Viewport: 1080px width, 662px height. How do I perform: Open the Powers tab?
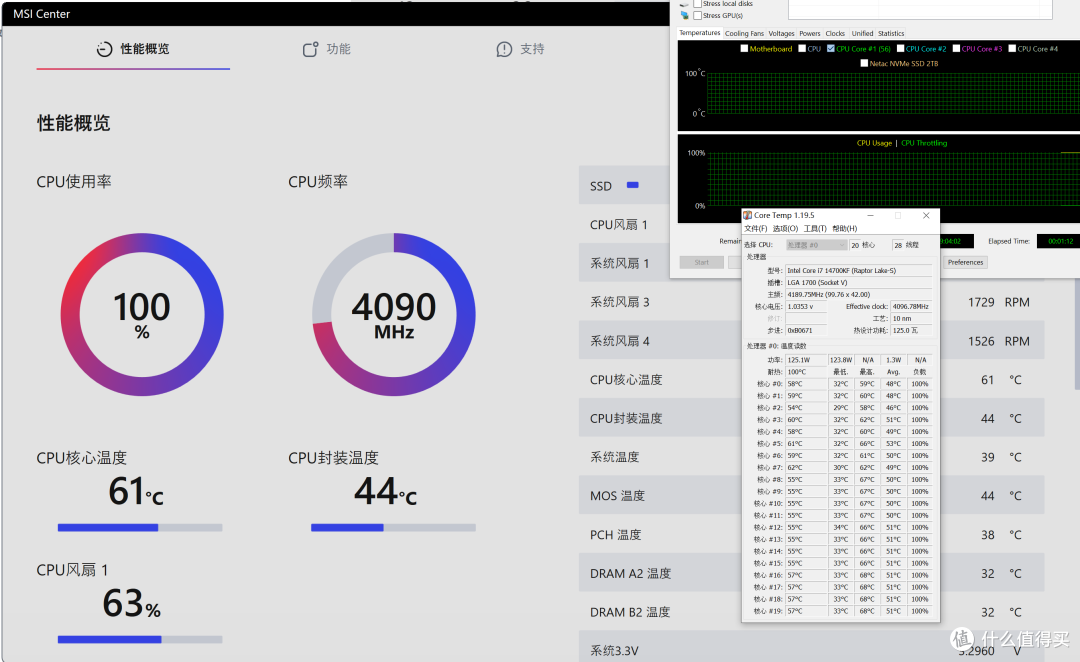click(809, 33)
